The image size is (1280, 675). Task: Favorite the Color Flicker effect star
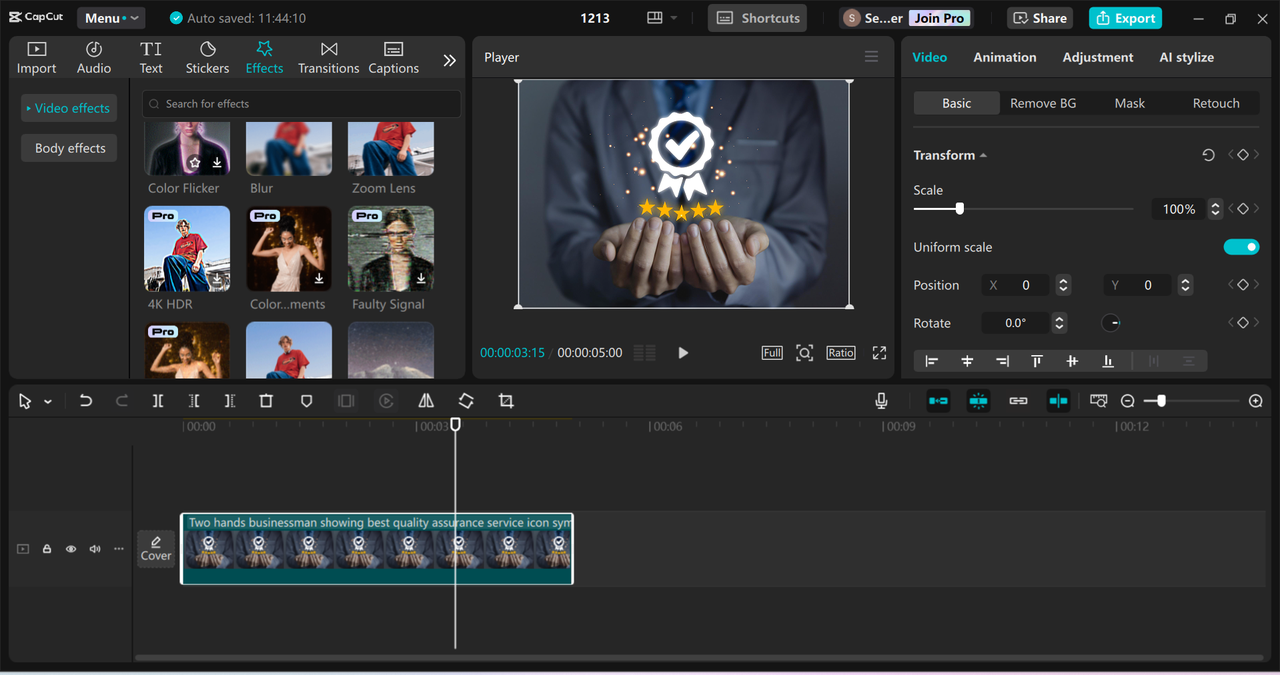(x=195, y=162)
